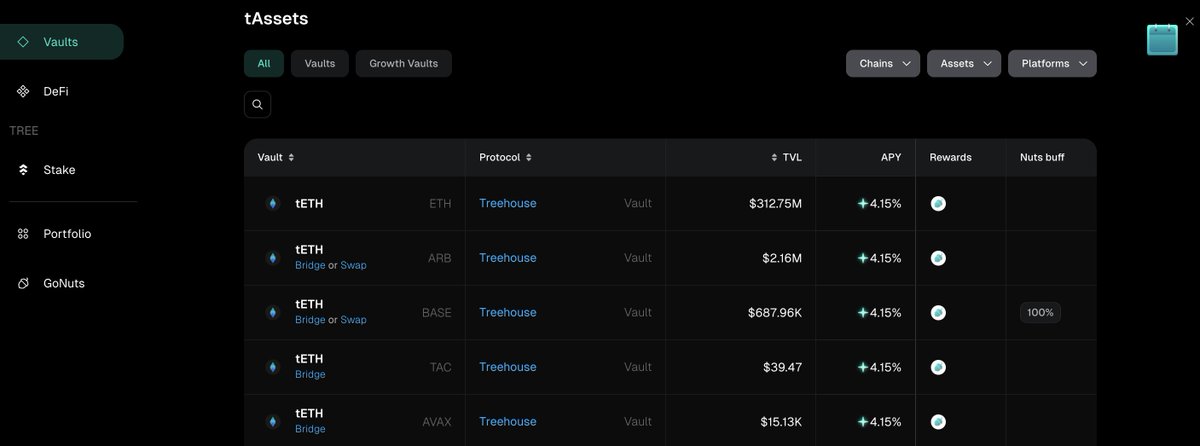
Task: Click the tETH token icon in ETH row
Action: 272,203
